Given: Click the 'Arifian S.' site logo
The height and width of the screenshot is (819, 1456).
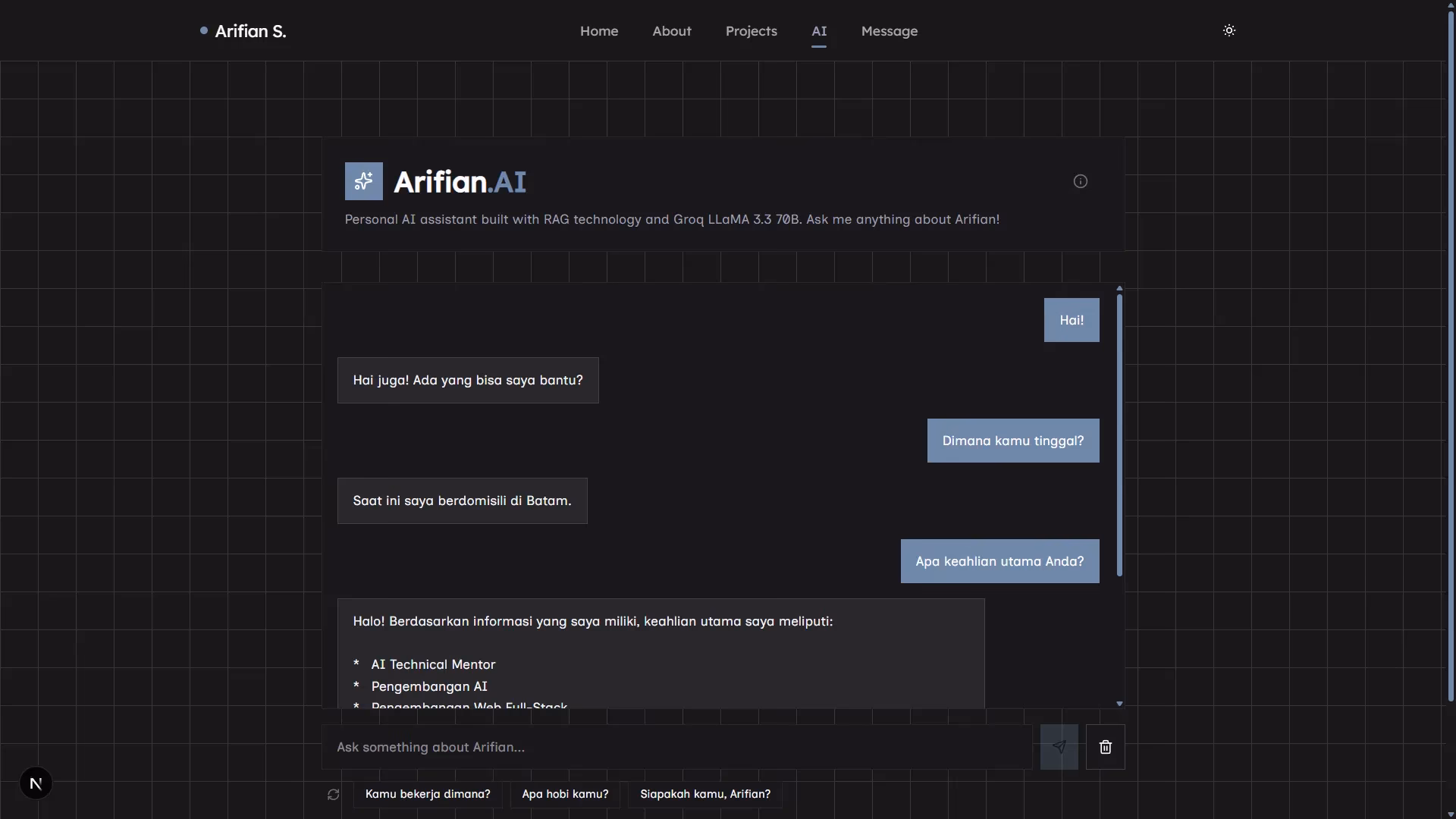Looking at the screenshot, I should click(x=251, y=30).
